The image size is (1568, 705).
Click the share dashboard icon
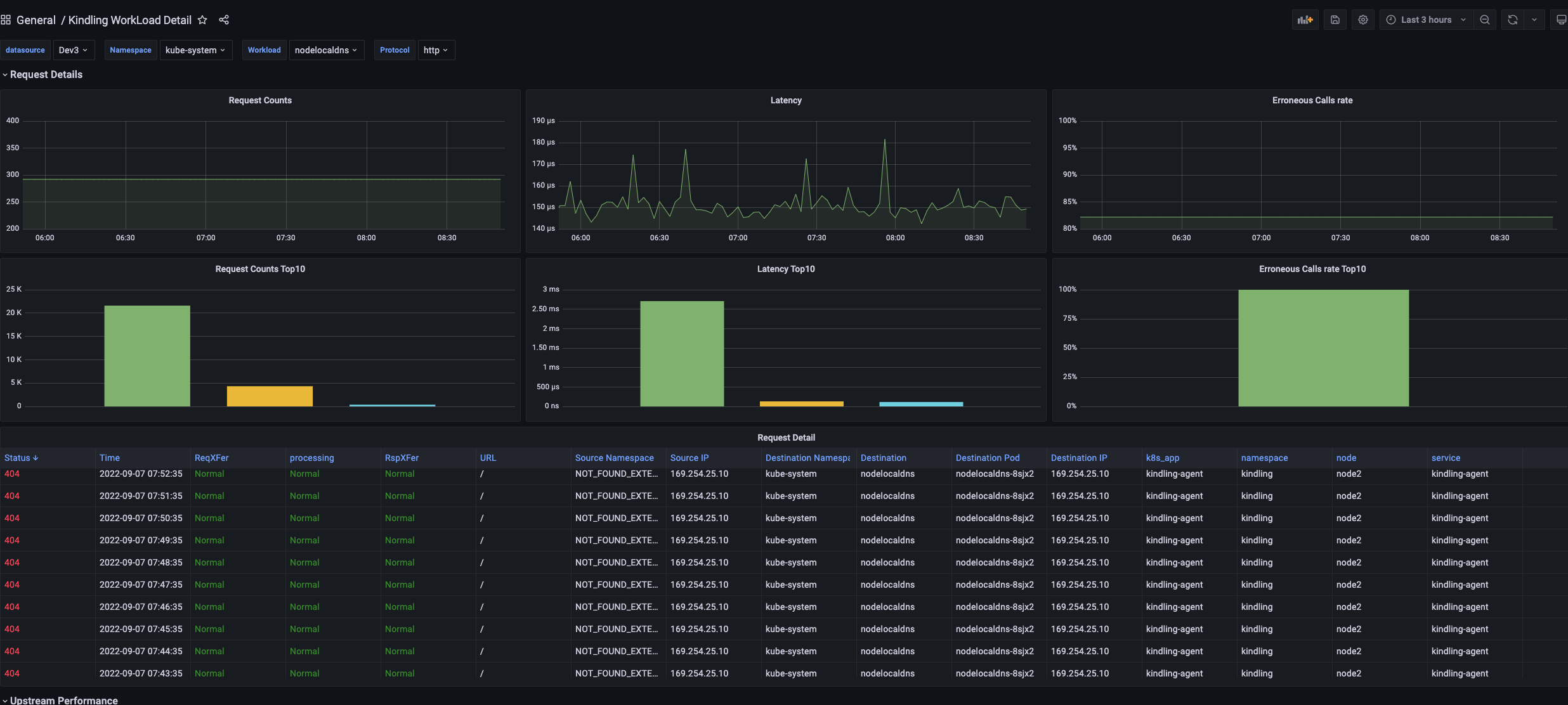point(224,20)
